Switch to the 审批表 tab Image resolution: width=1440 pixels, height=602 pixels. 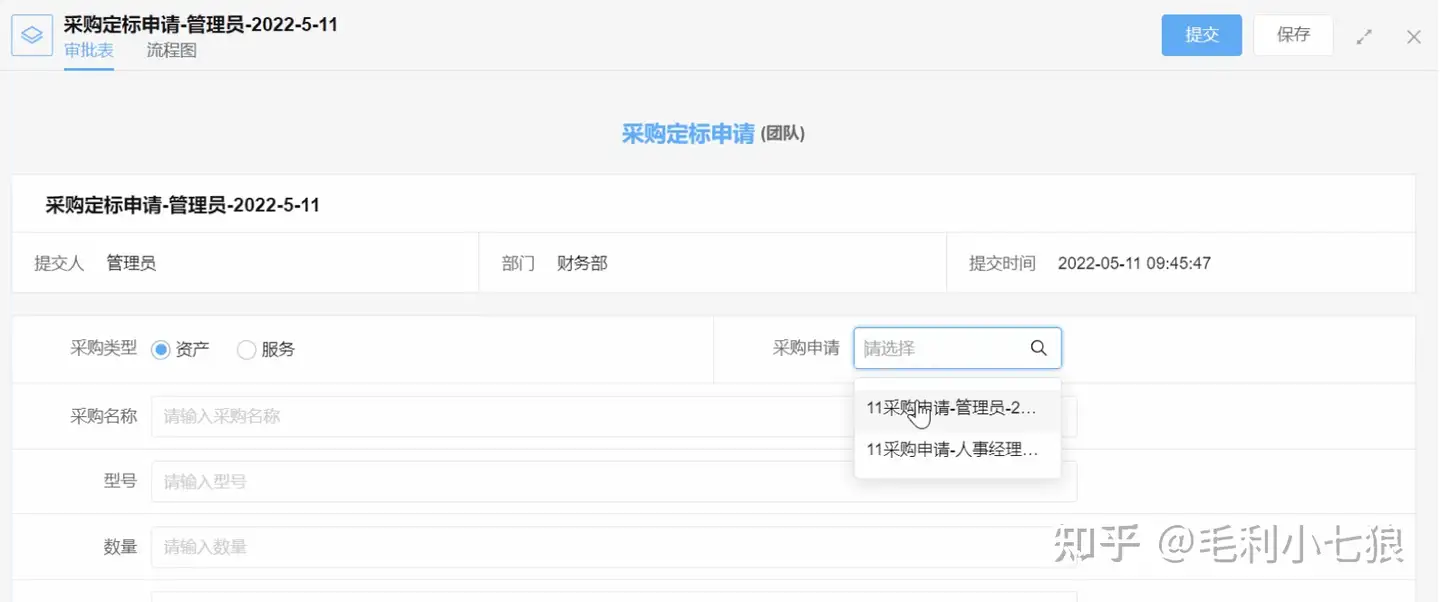click(x=89, y=50)
